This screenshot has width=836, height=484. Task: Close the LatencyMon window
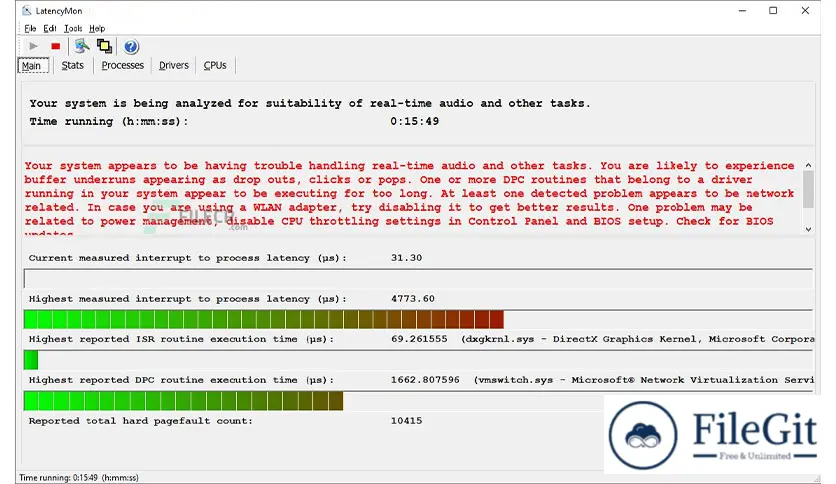pos(805,11)
